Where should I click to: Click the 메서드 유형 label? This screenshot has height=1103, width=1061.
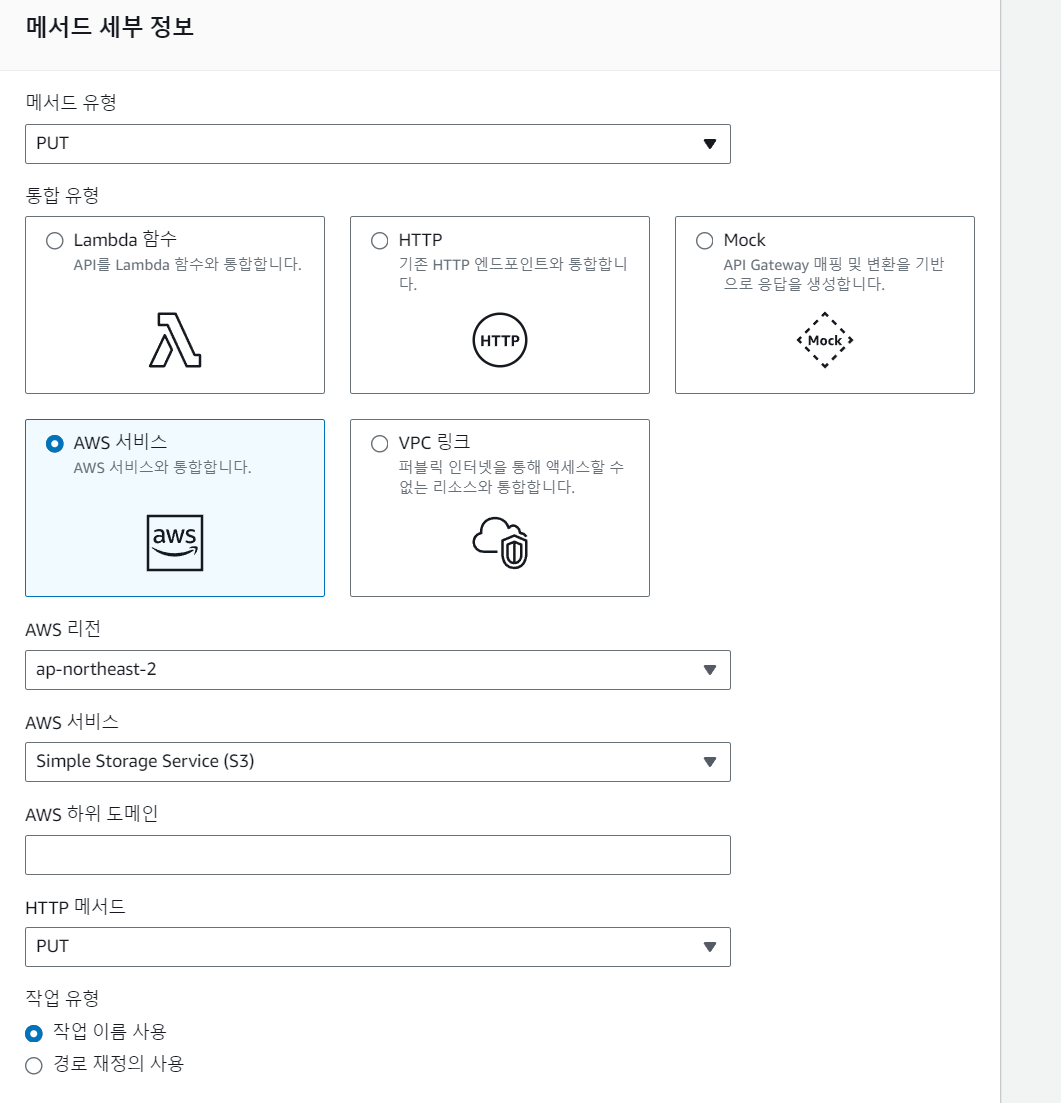[x=71, y=103]
